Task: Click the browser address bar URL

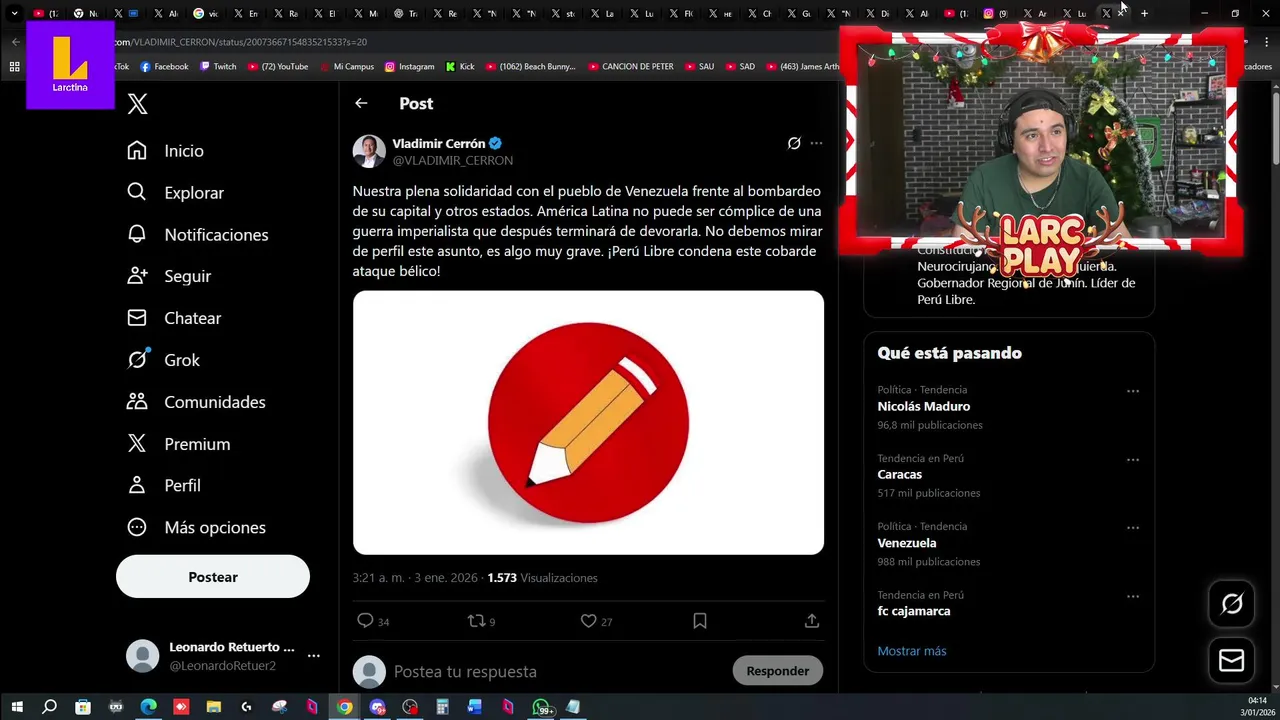Action: coord(240,42)
